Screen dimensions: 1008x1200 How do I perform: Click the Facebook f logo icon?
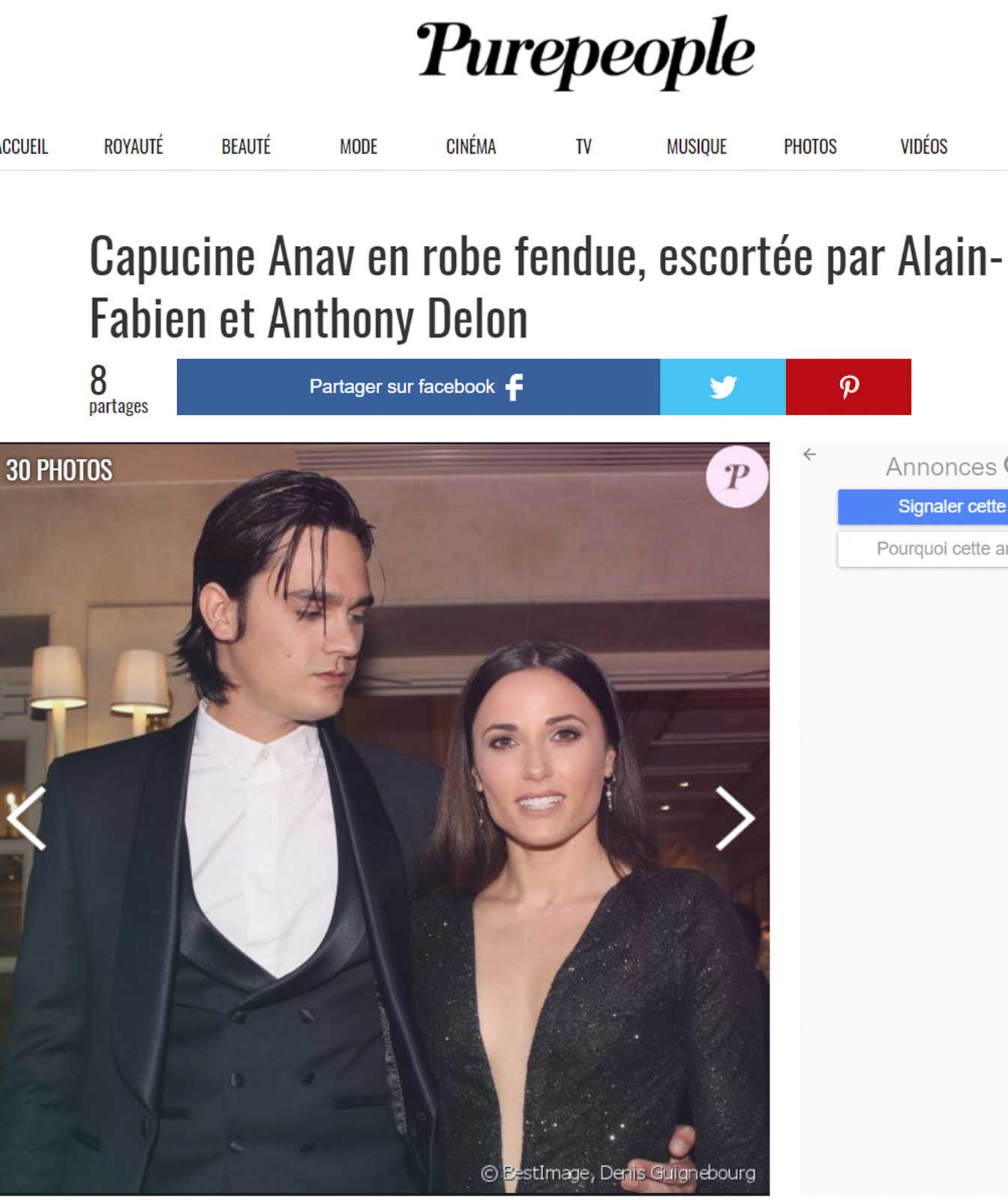tap(514, 387)
